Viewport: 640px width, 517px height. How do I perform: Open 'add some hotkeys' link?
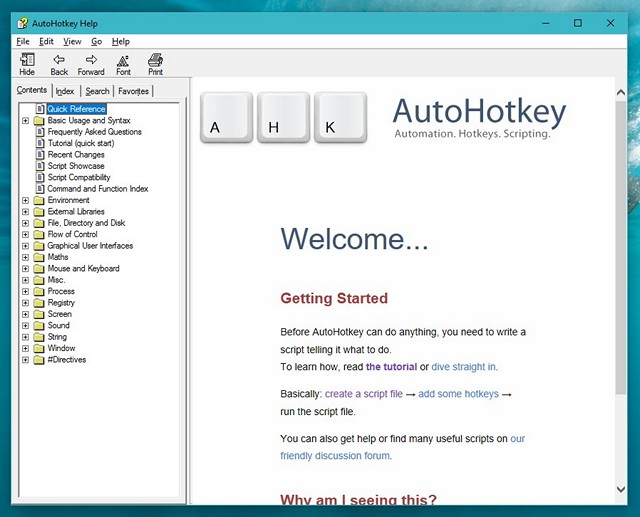click(x=458, y=394)
